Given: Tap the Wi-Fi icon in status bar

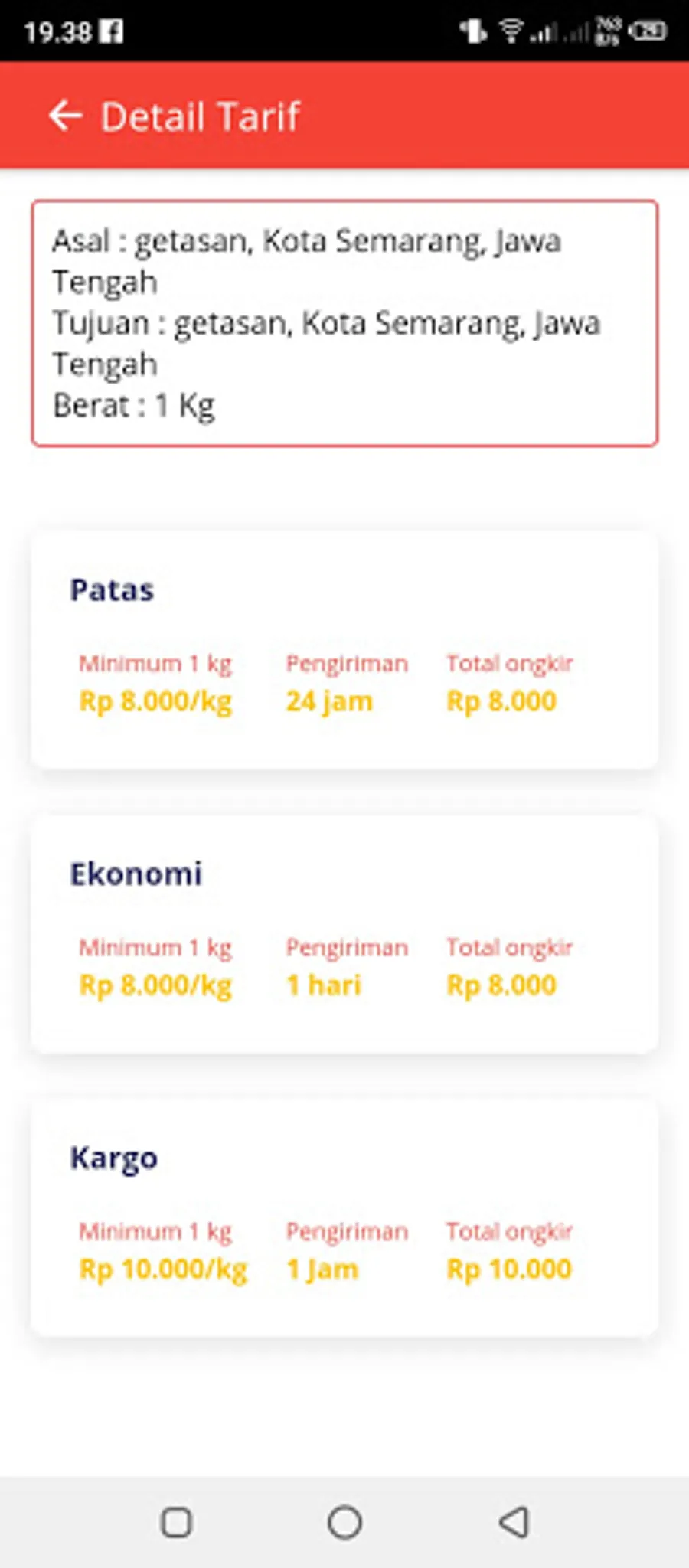Looking at the screenshot, I should click(x=511, y=31).
